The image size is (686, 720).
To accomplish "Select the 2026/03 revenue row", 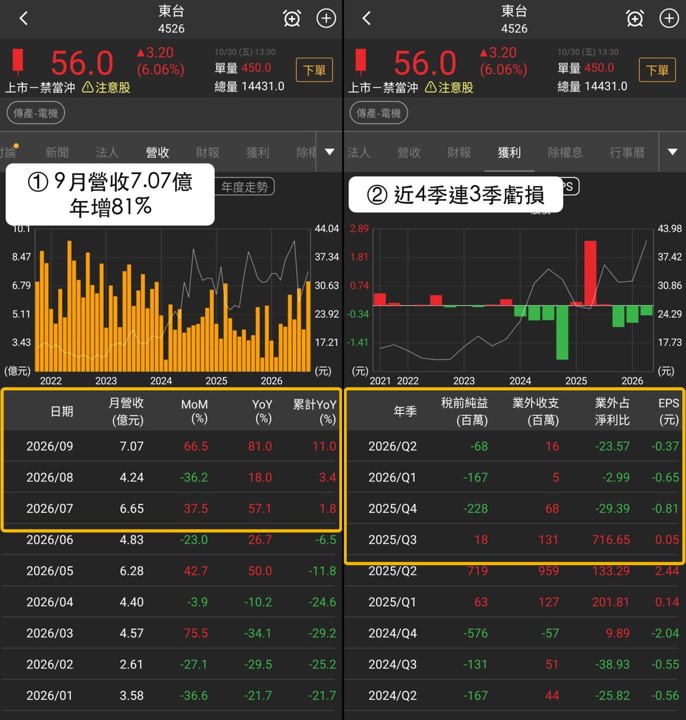I will click(171, 633).
